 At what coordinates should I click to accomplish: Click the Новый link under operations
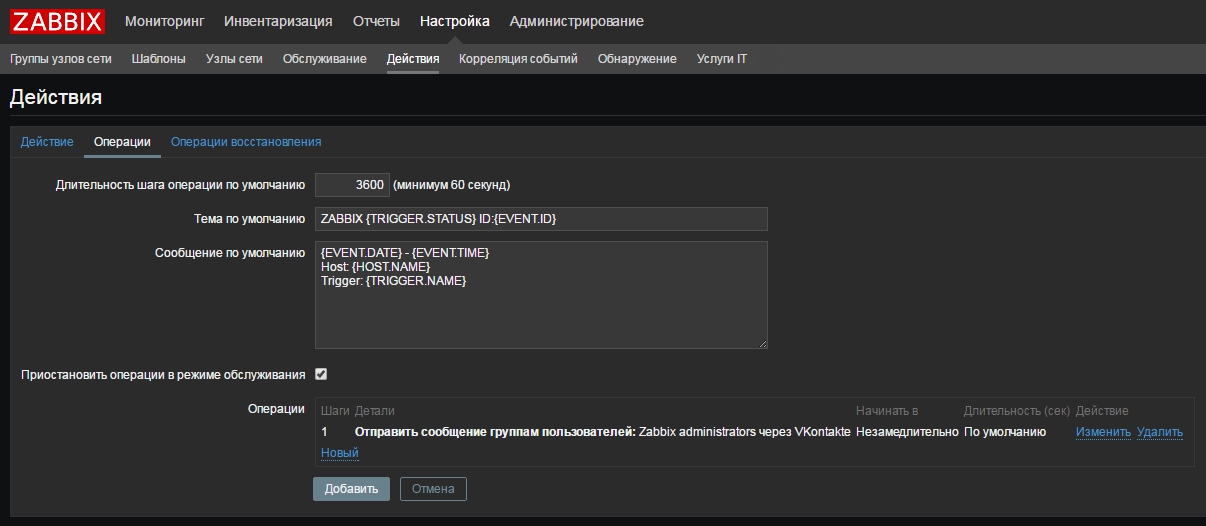pyautogui.click(x=340, y=453)
